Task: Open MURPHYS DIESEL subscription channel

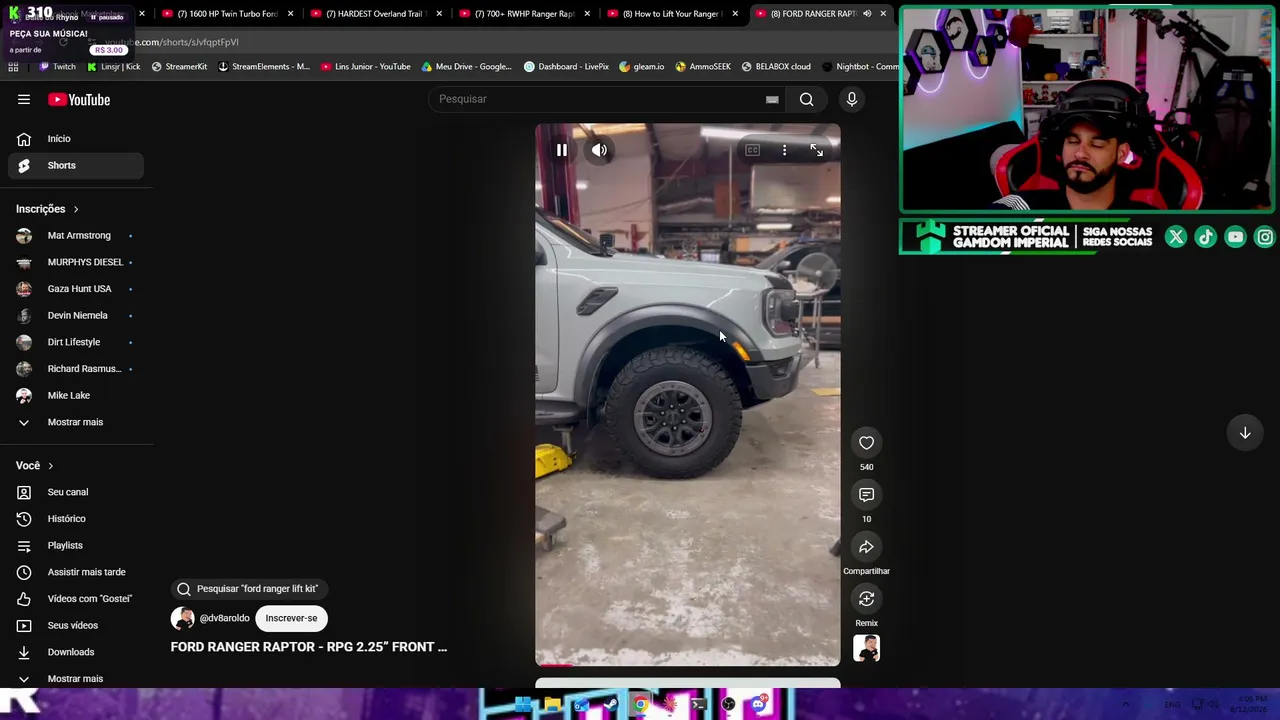Action: tap(76, 262)
